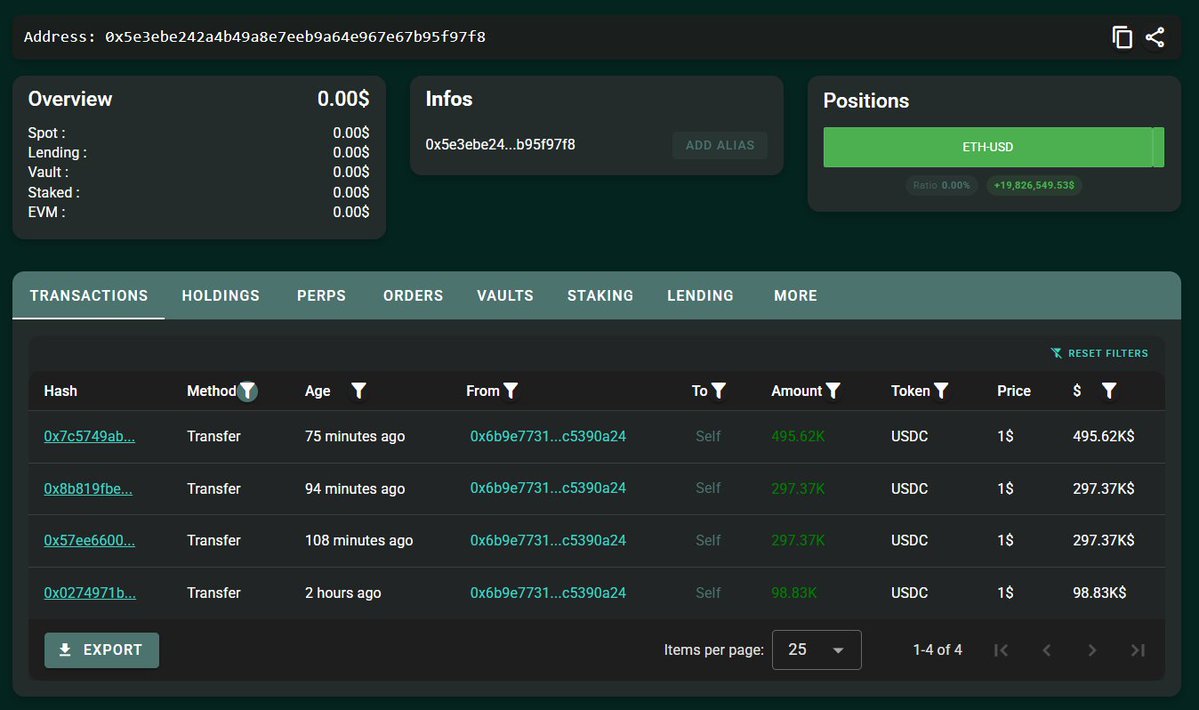Open From address in the 75 minutes ago row
1199x710 pixels.
[x=548, y=436]
